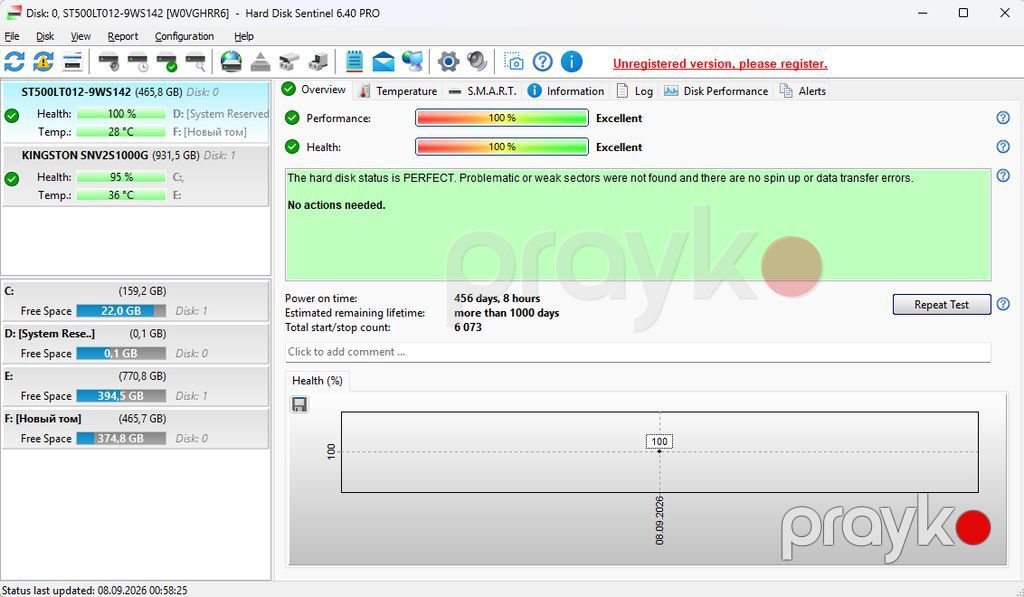Switch to the Temperature tab
This screenshot has height=597, width=1024.
(398, 91)
